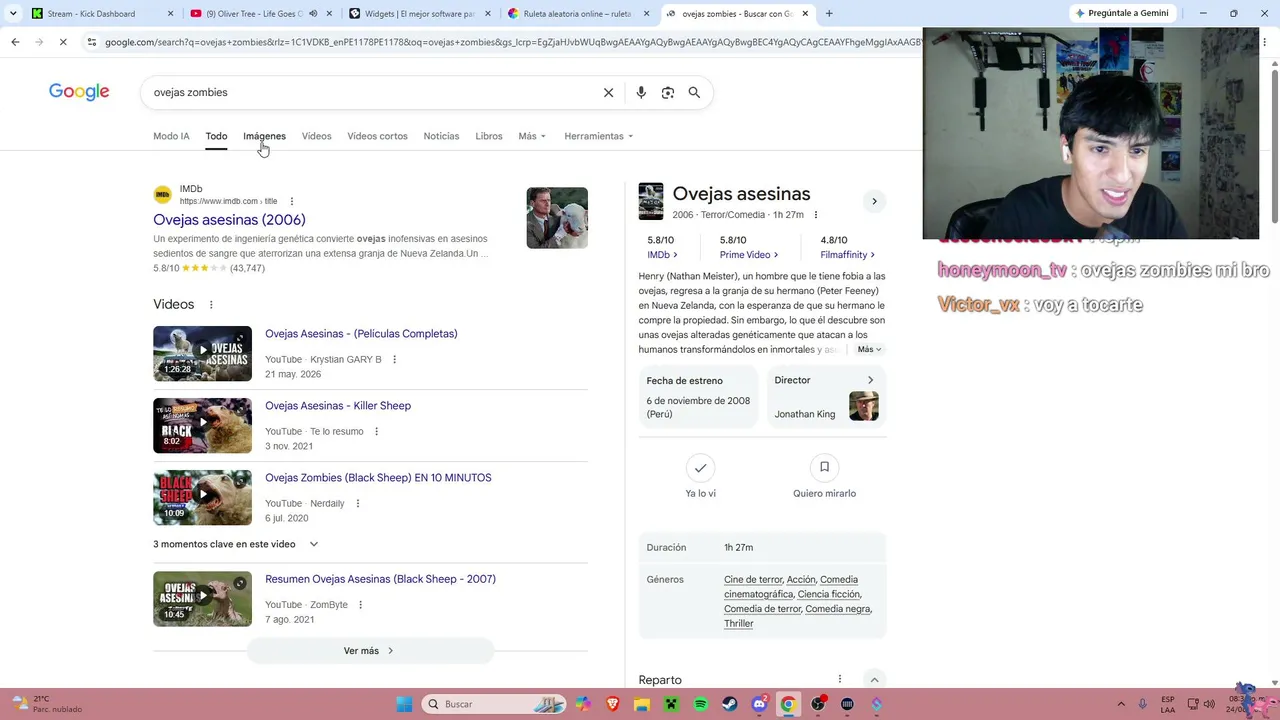Screen dimensions: 1280x720
Task: Open Ovejas Asesinas - Killer Sheep video link
Action: [338, 406]
